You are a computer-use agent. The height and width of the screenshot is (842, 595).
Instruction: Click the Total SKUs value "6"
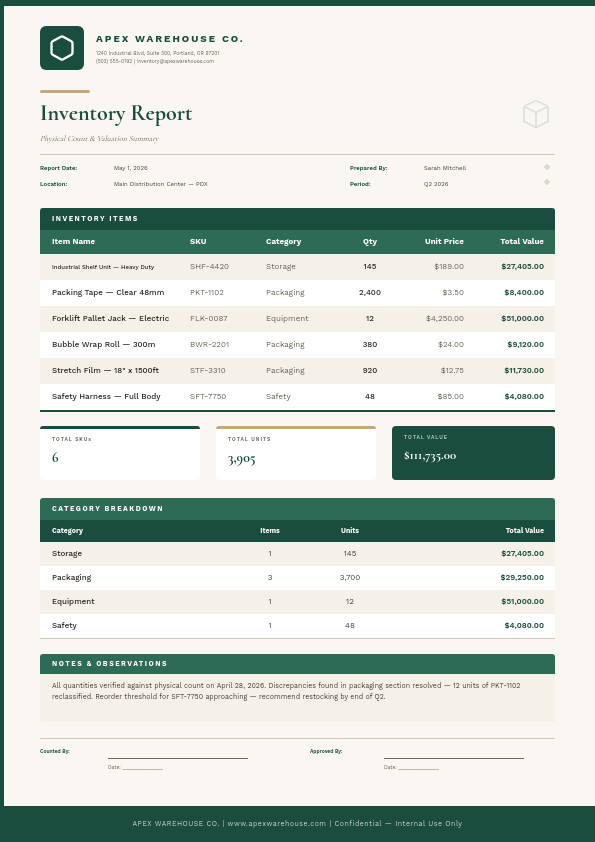[x=55, y=458]
